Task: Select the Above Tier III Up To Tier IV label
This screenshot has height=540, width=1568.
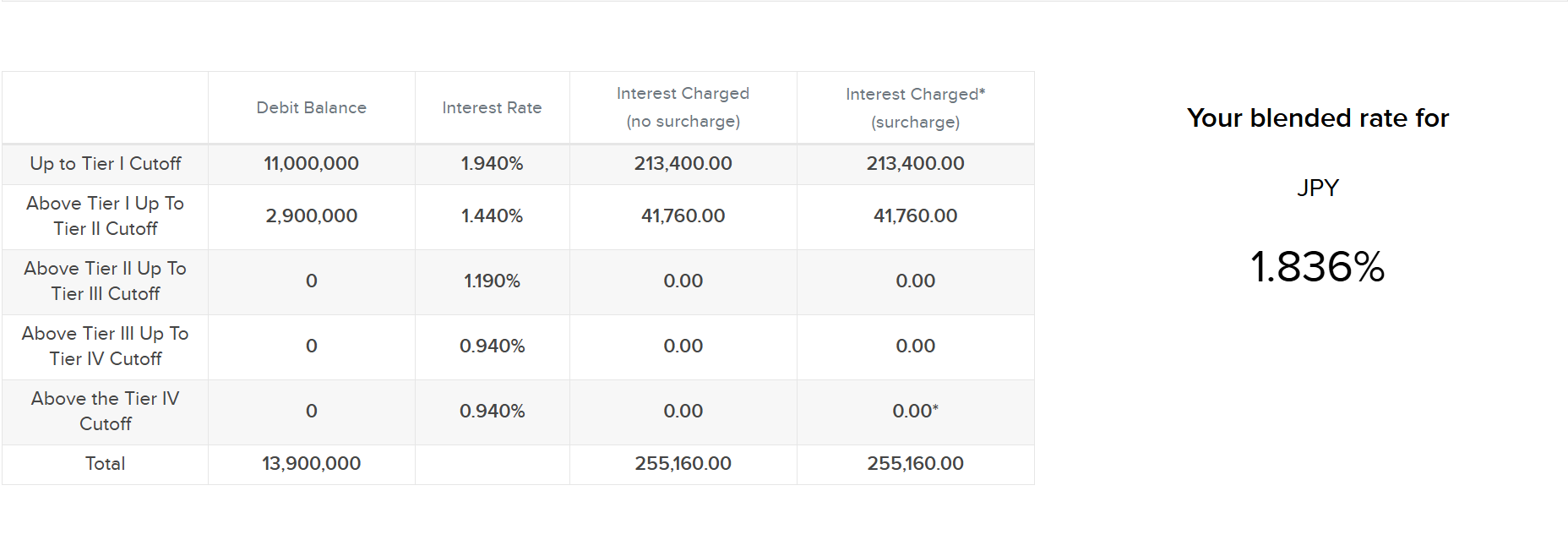Action: (106, 346)
